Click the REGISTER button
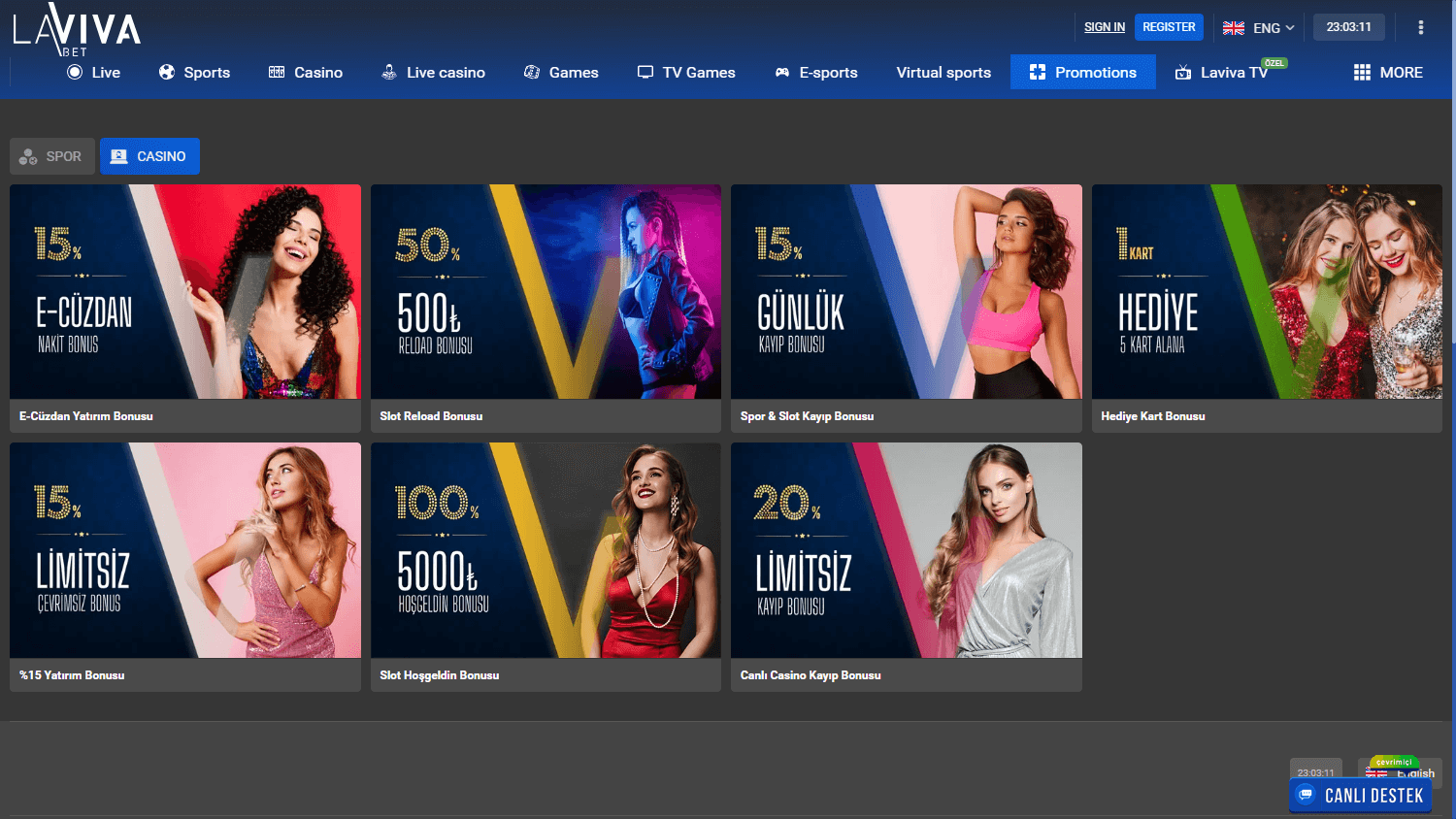Screen dimensions: 1456x819 tap(1169, 27)
